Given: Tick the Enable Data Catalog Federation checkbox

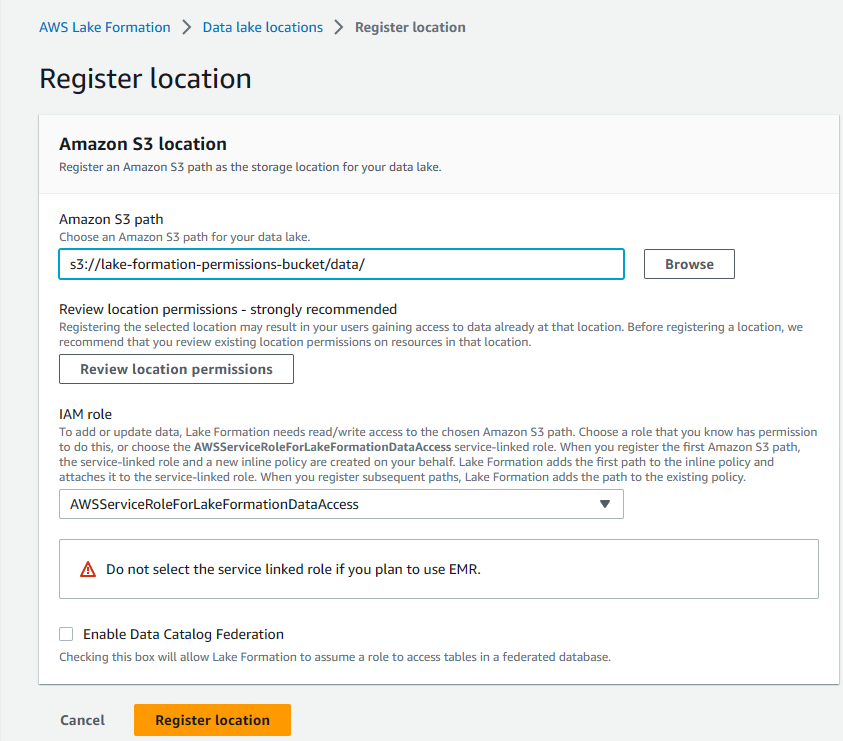Looking at the screenshot, I should click(66, 634).
